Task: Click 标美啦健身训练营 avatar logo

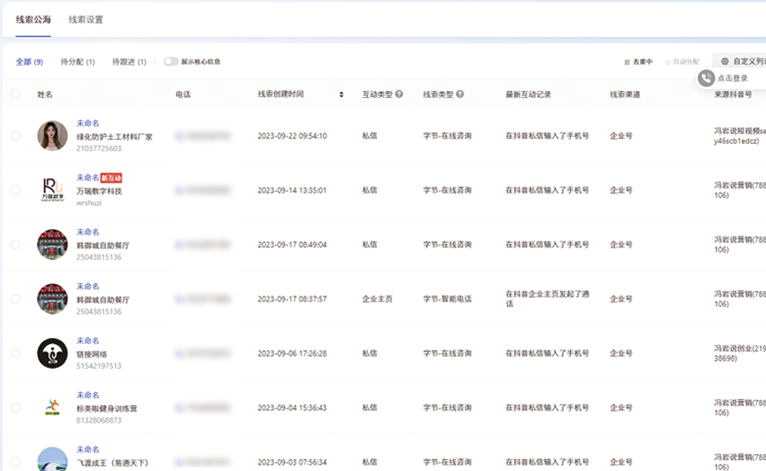Action: (x=52, y=407)
